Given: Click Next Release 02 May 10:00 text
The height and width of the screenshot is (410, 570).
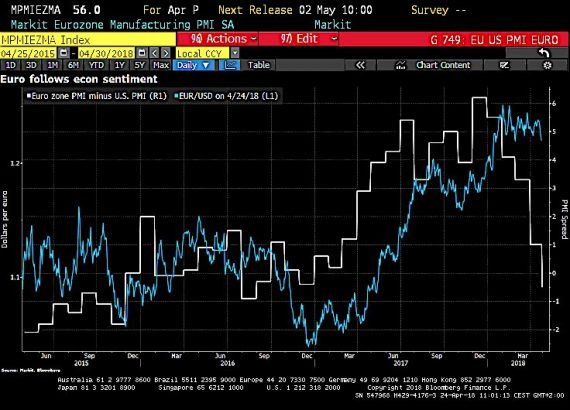Looking at the screenshot, I should tap(295, 10).
